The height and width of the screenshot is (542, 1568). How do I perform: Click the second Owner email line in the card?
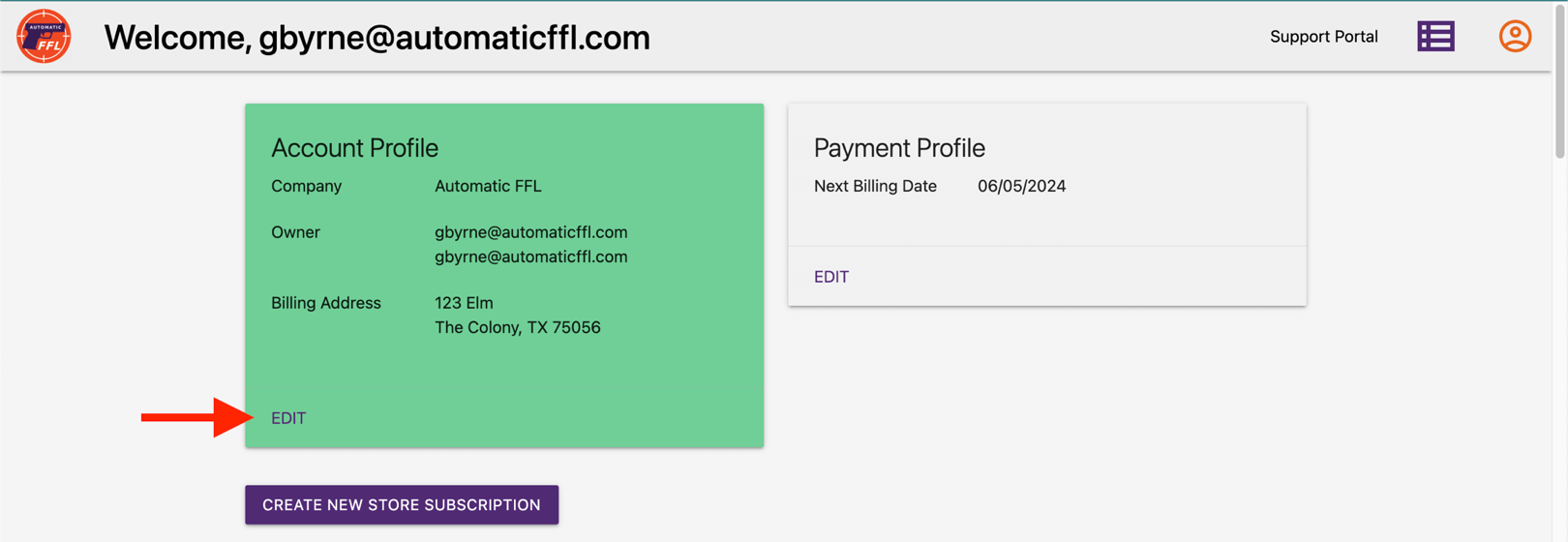pyautogui.click(x=530, y=256)
